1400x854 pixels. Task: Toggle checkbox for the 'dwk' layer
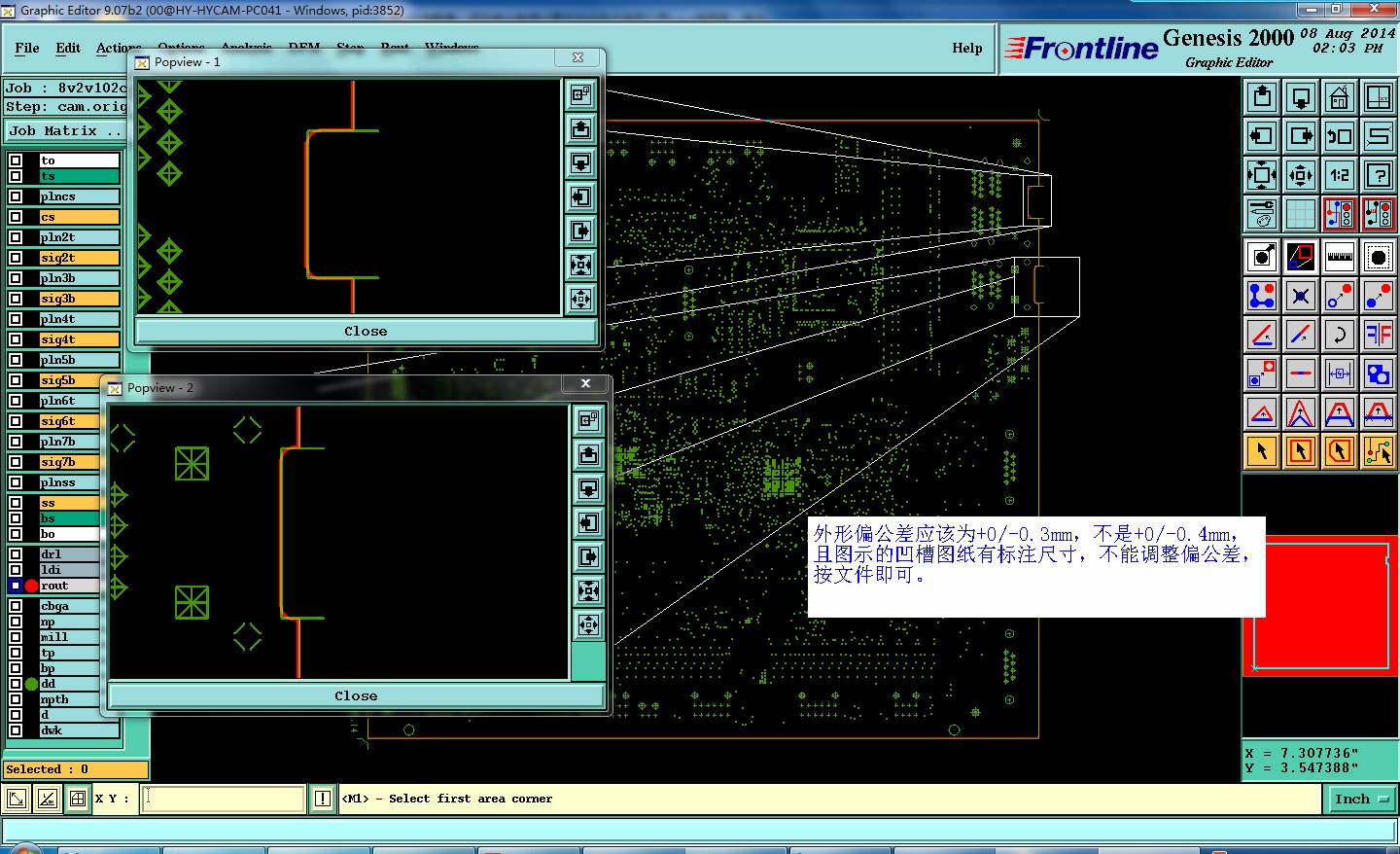pos(16,730)
